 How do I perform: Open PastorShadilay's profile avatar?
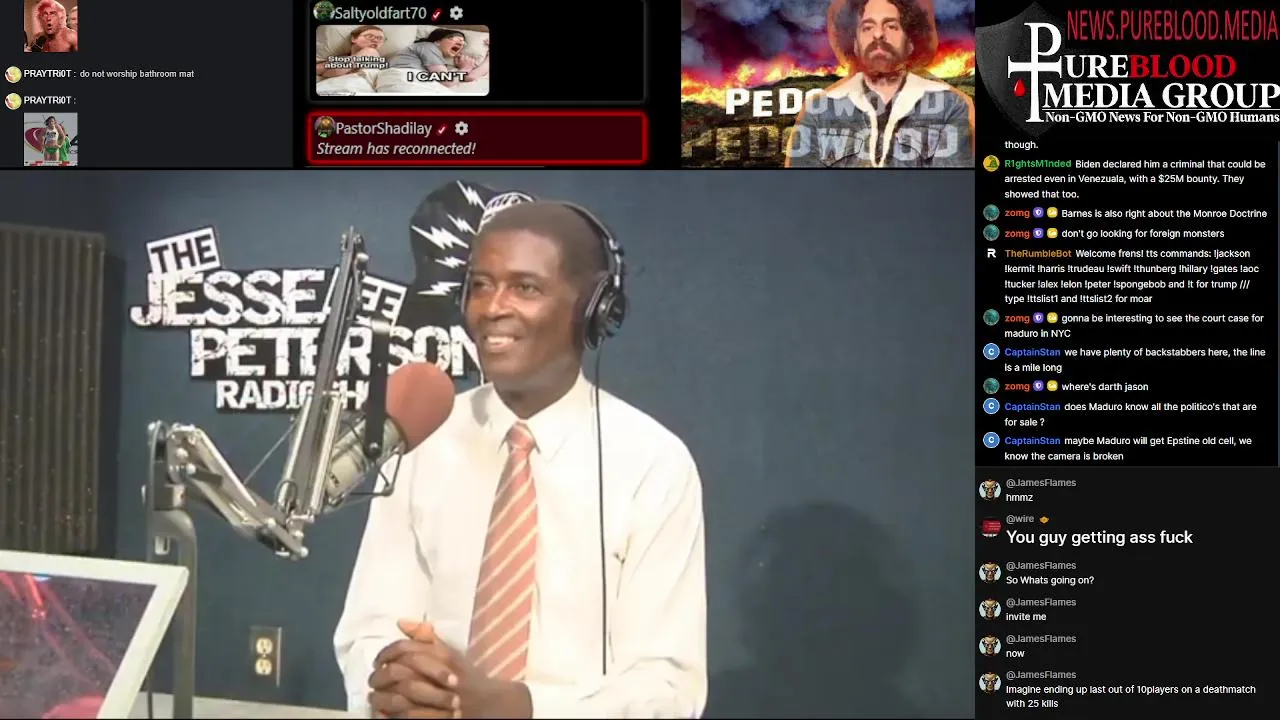point(324,127)
